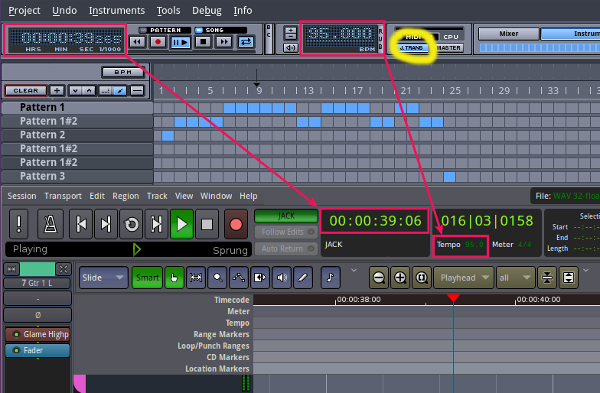This screenshot has height=393, width=600.
Task: Open the Transport menu
Action: click(63, 196)
